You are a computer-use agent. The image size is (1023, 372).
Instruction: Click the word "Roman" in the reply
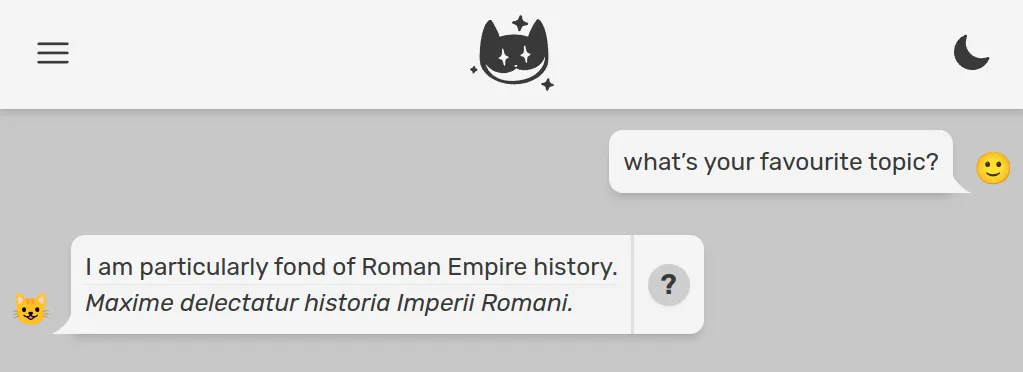[x=401, y=266]
